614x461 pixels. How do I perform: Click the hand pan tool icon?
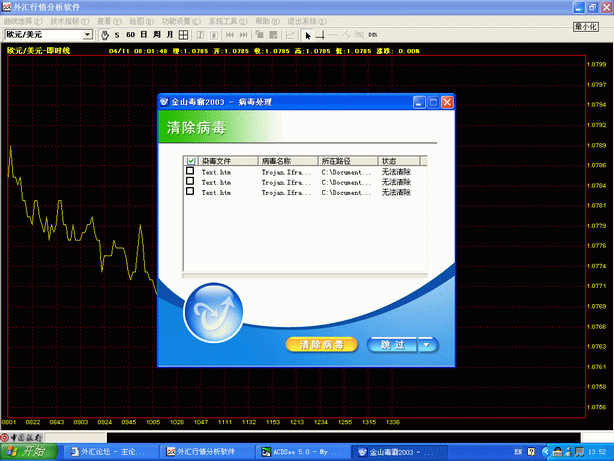(105, 35)
